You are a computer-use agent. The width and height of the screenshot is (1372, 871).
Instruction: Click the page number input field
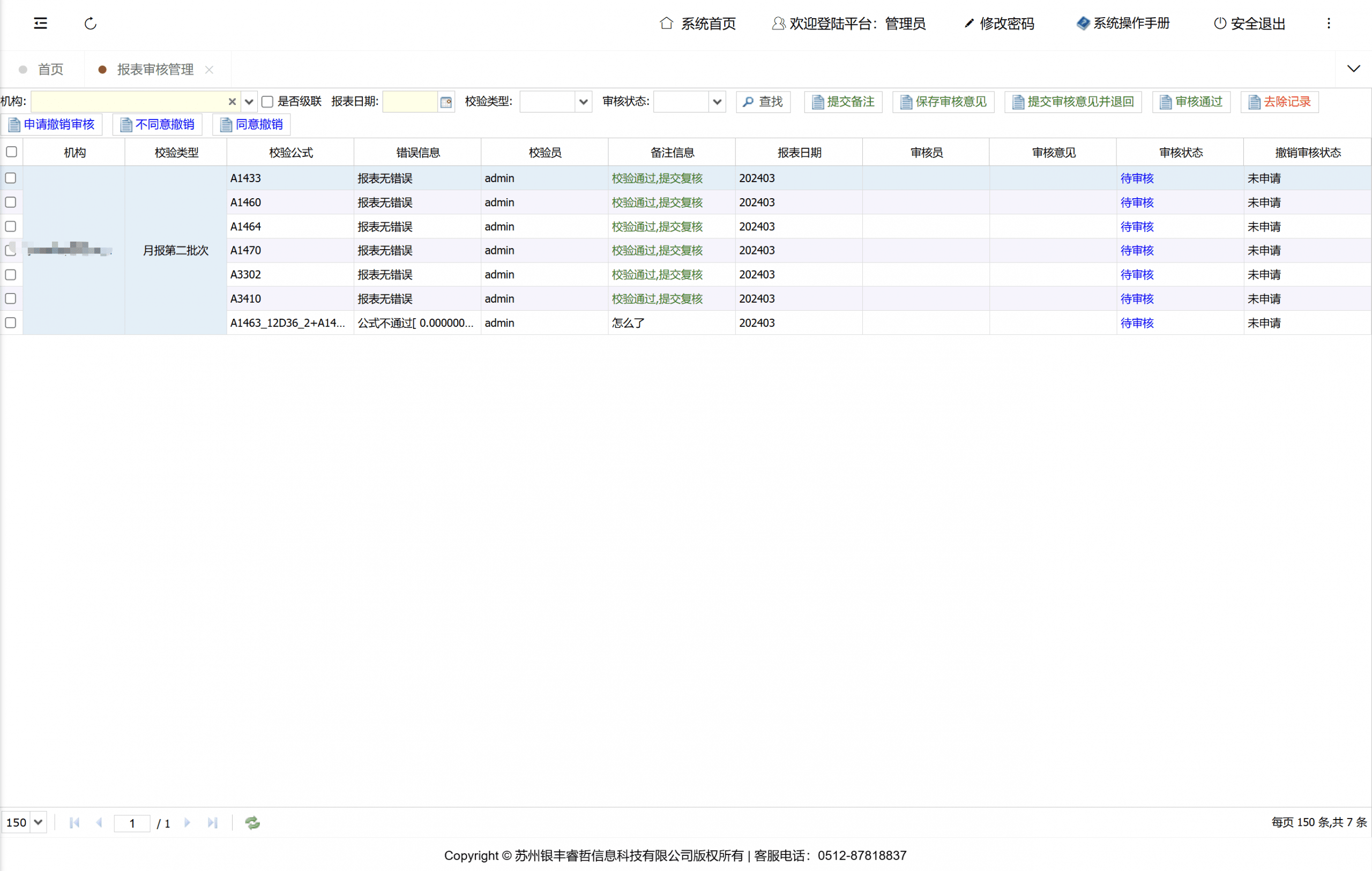point(132,823)
